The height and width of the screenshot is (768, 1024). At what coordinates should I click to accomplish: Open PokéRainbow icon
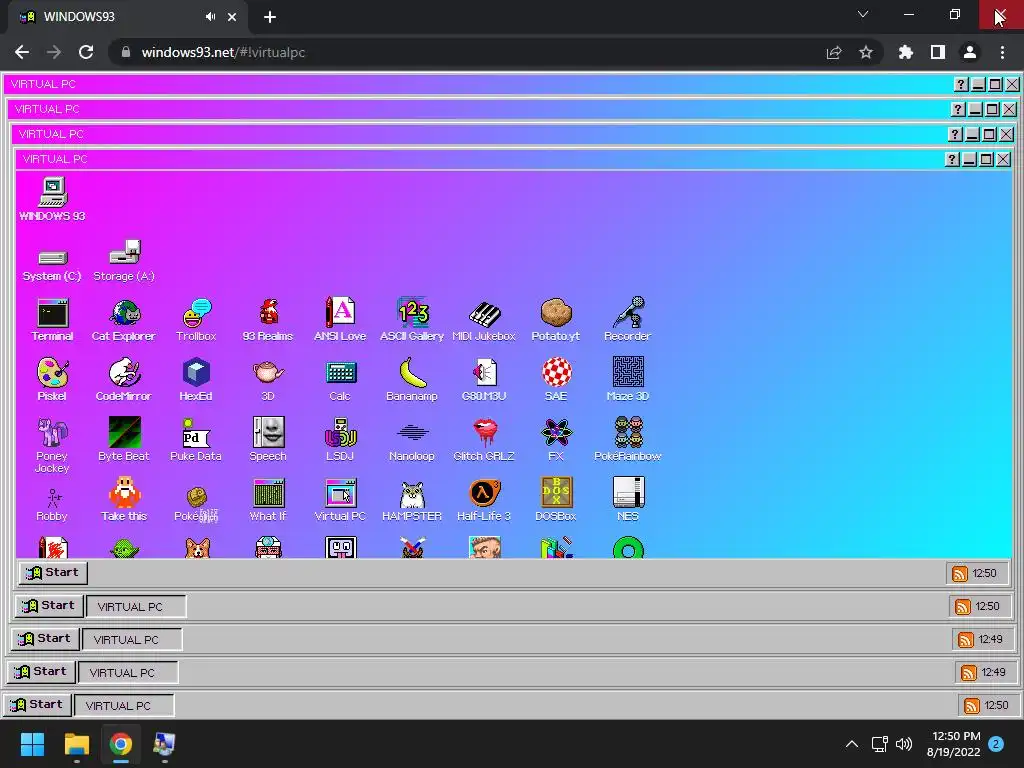[628, 440]
